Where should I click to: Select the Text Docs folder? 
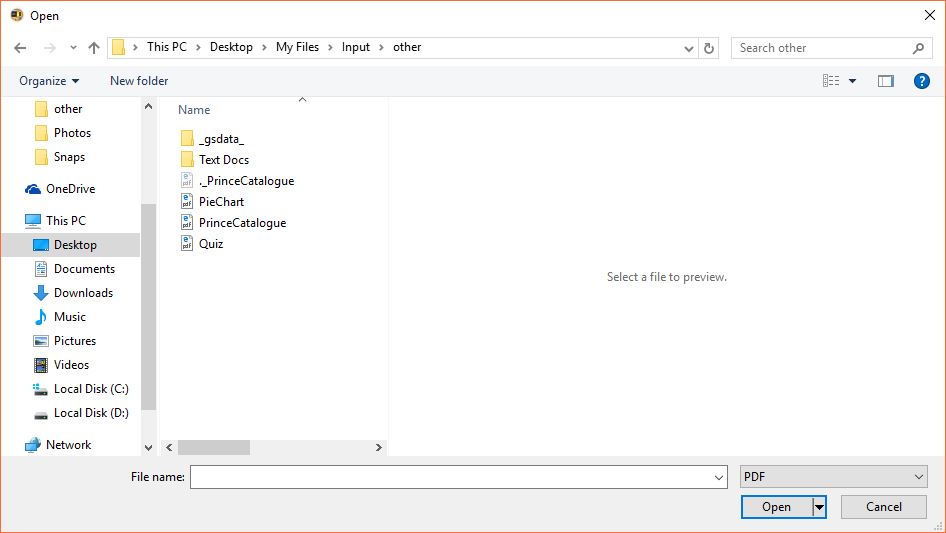pyautogui.click(x=215, y=160)
